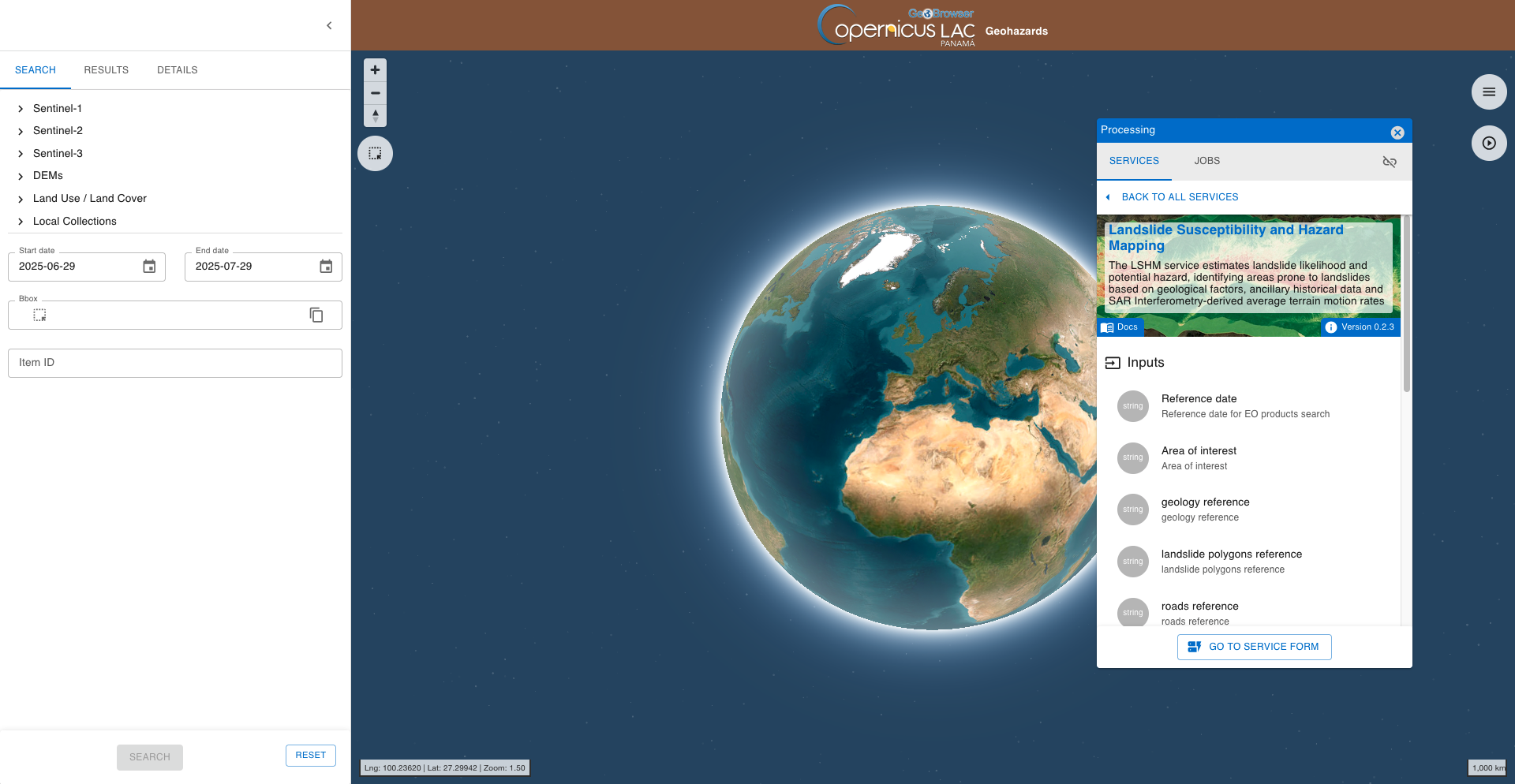Expand the Sentinel-1 collection
1515x784 pixels.
pyautogui.click(x=21, y=109)
